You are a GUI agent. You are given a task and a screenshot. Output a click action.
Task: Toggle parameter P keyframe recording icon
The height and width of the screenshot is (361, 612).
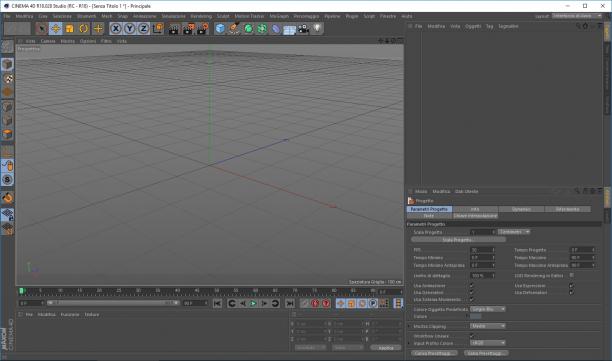[x=373, y=303]
